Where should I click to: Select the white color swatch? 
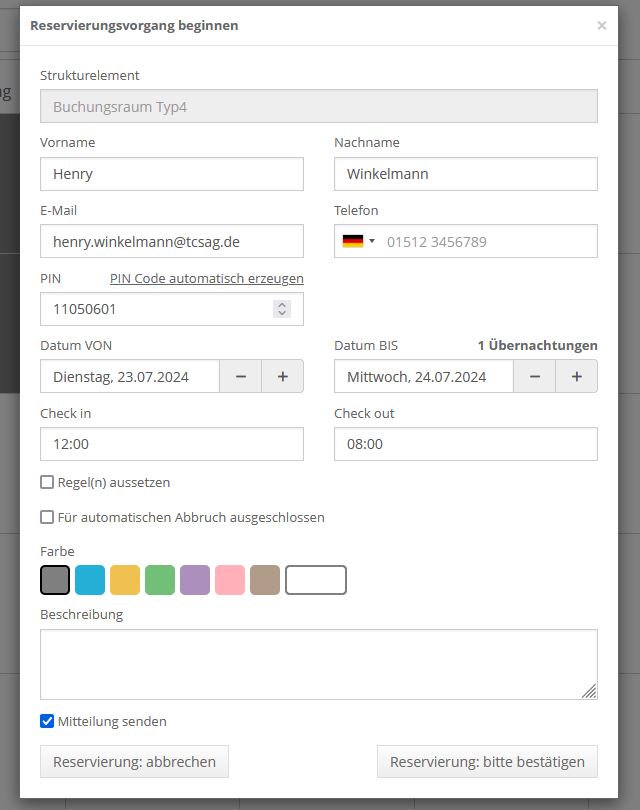coord(316,580)
